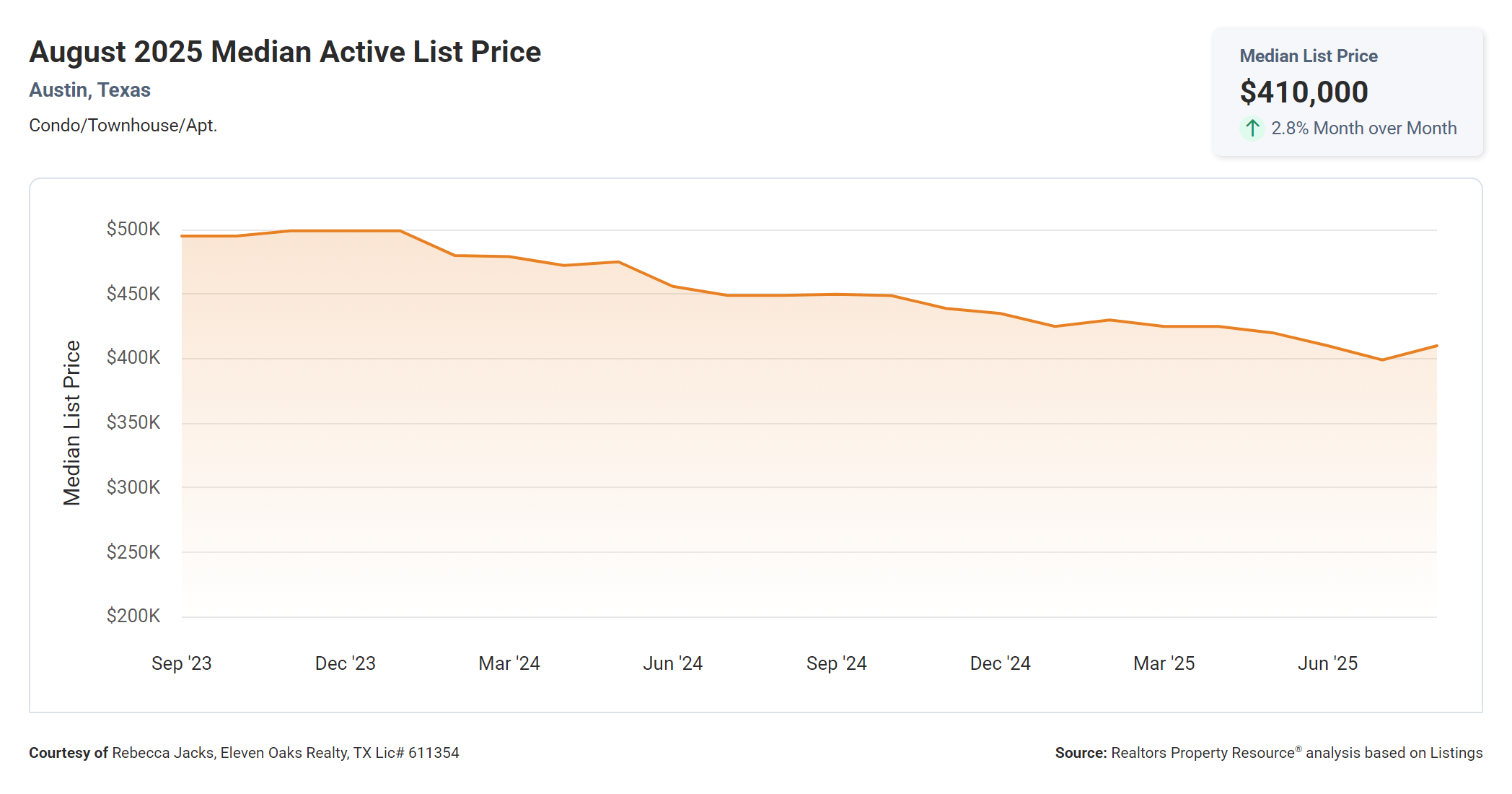Click the "$200K" y-axis label
1512x794 pixels.
coord(133,616)
